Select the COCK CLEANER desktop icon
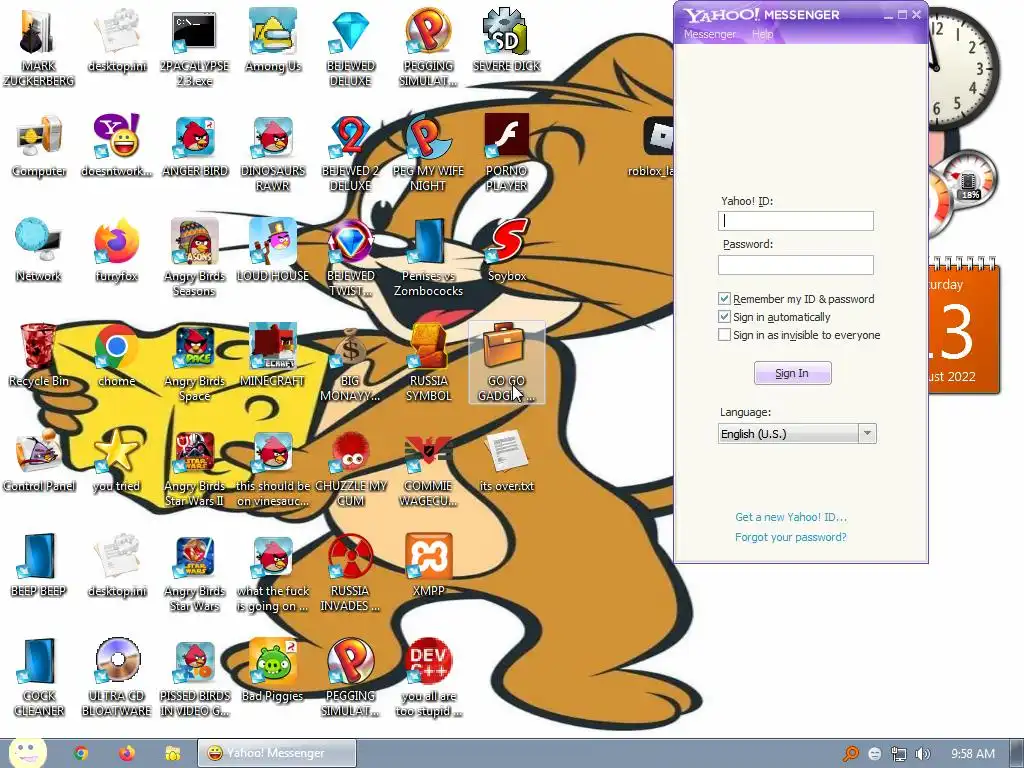This screenshot has width=1024, height=768. [39, 677]
